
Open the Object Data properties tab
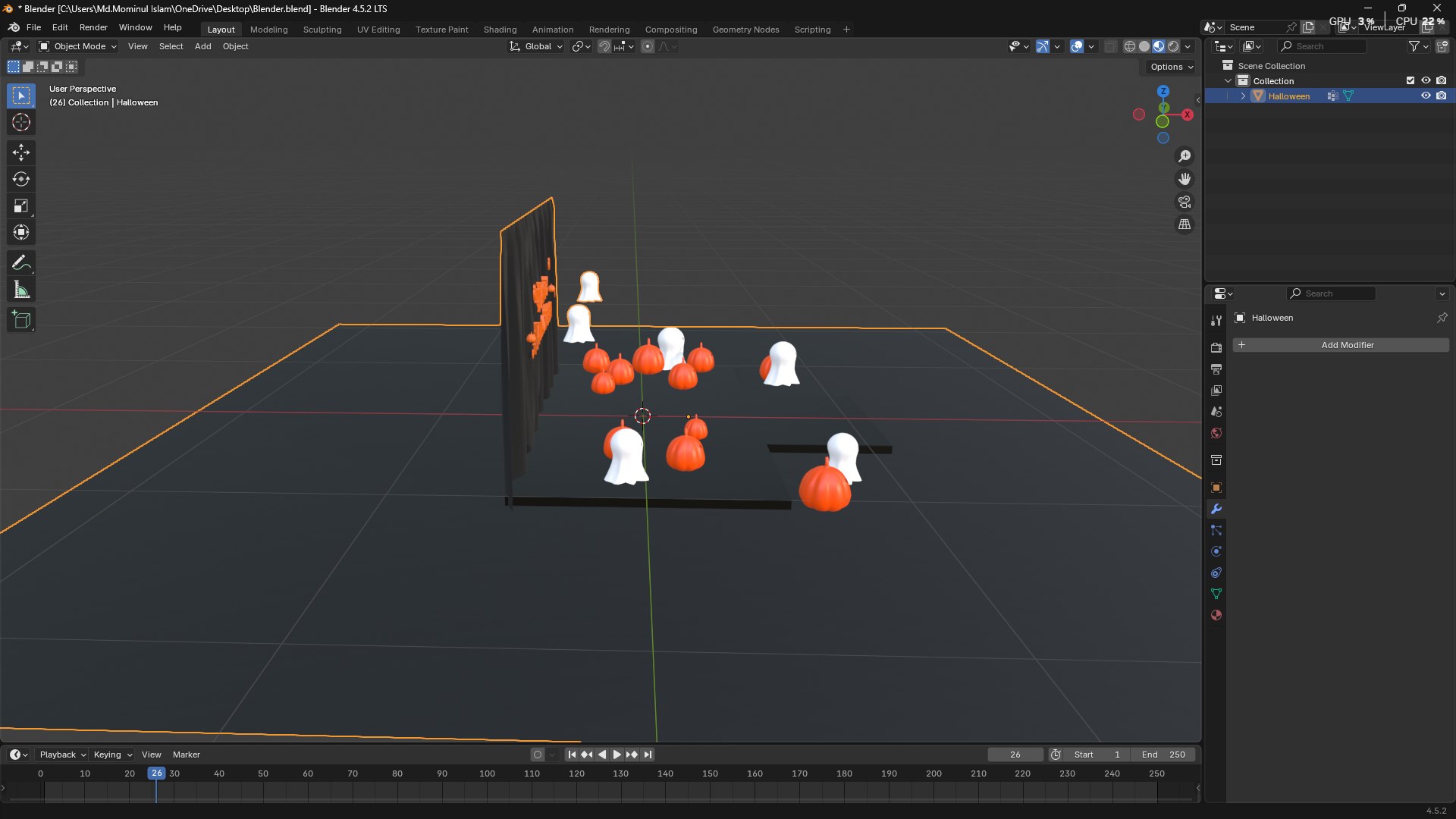point(1216,594)
